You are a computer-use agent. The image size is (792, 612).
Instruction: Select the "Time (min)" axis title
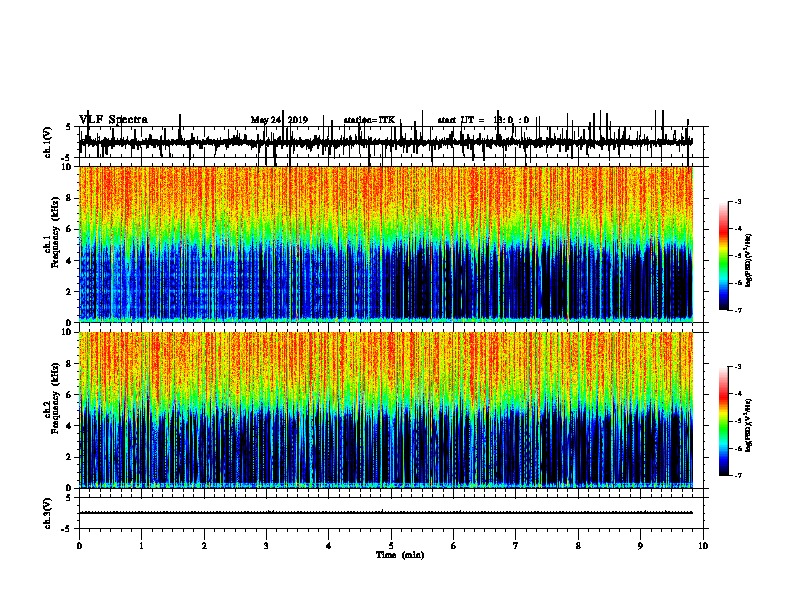[400, 555]
